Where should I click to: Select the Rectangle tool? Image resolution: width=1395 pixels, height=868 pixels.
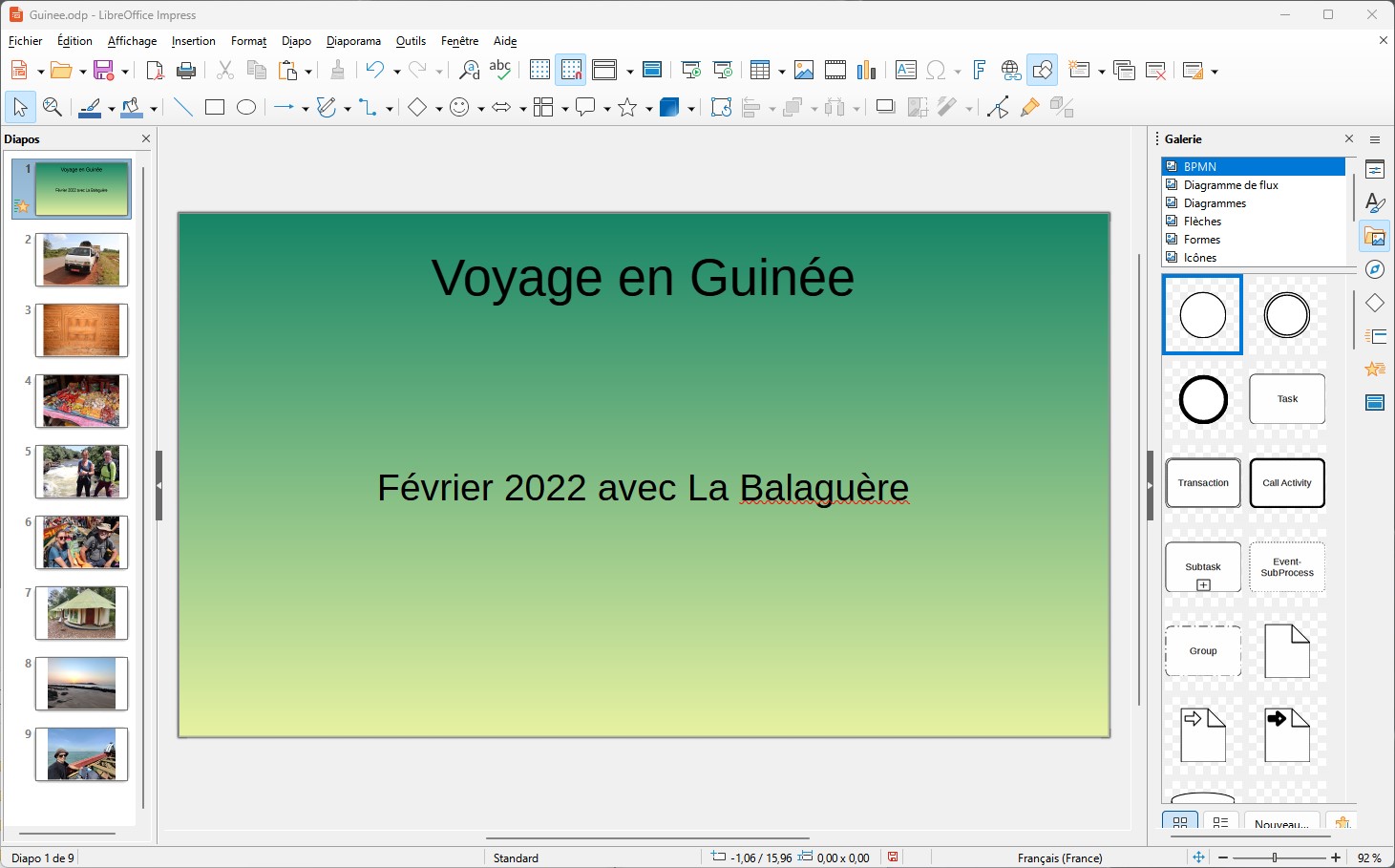[215, 108]
